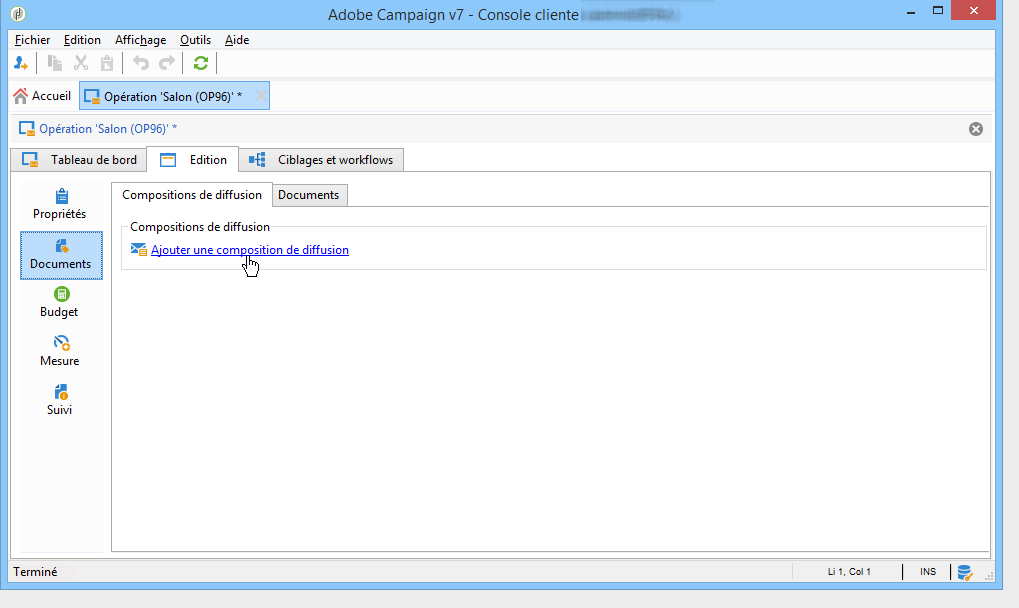Click the green Refresh toolbar icon

pyautogui.click(x=201, y=63)
